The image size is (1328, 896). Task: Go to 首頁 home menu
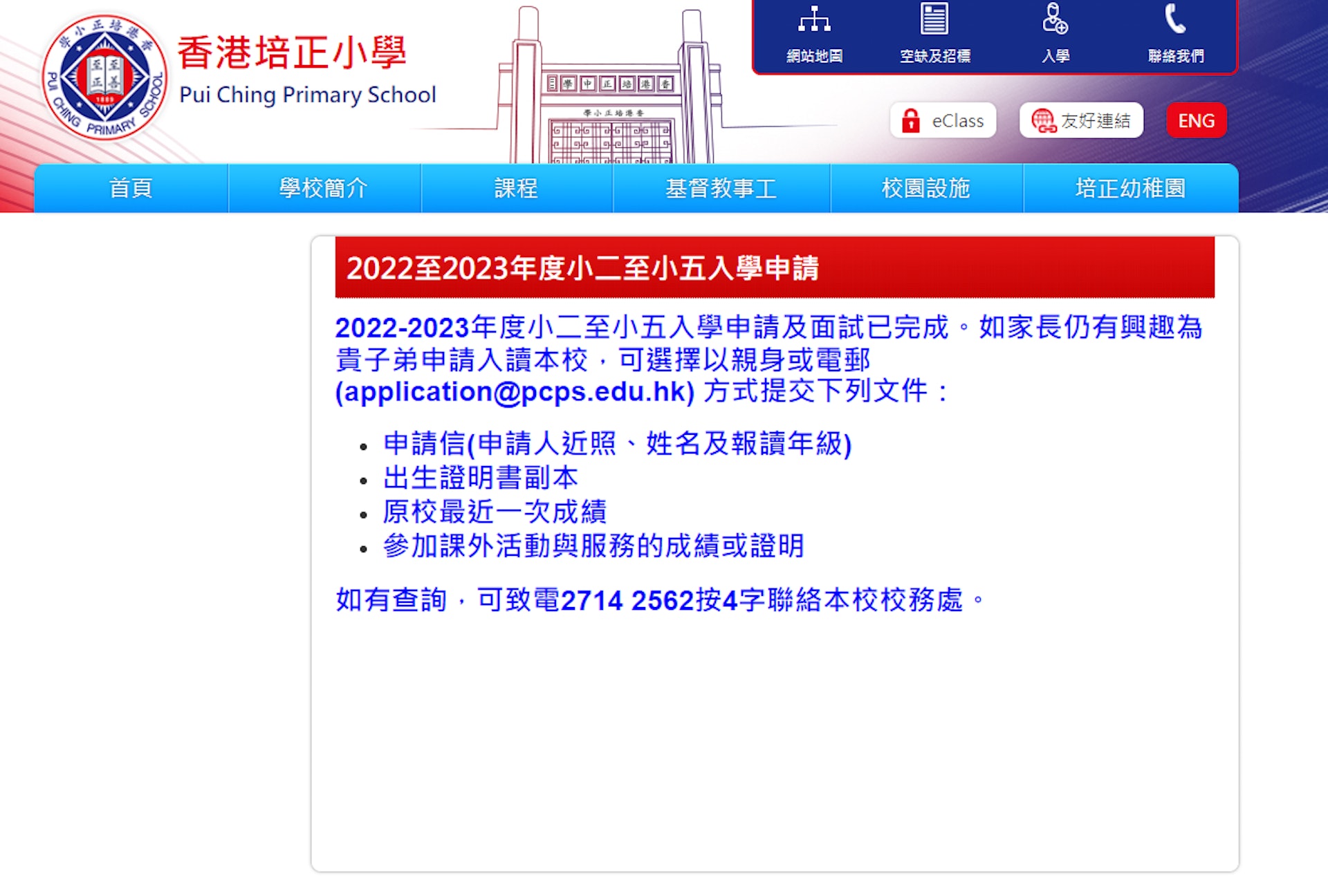click(131, 188)
